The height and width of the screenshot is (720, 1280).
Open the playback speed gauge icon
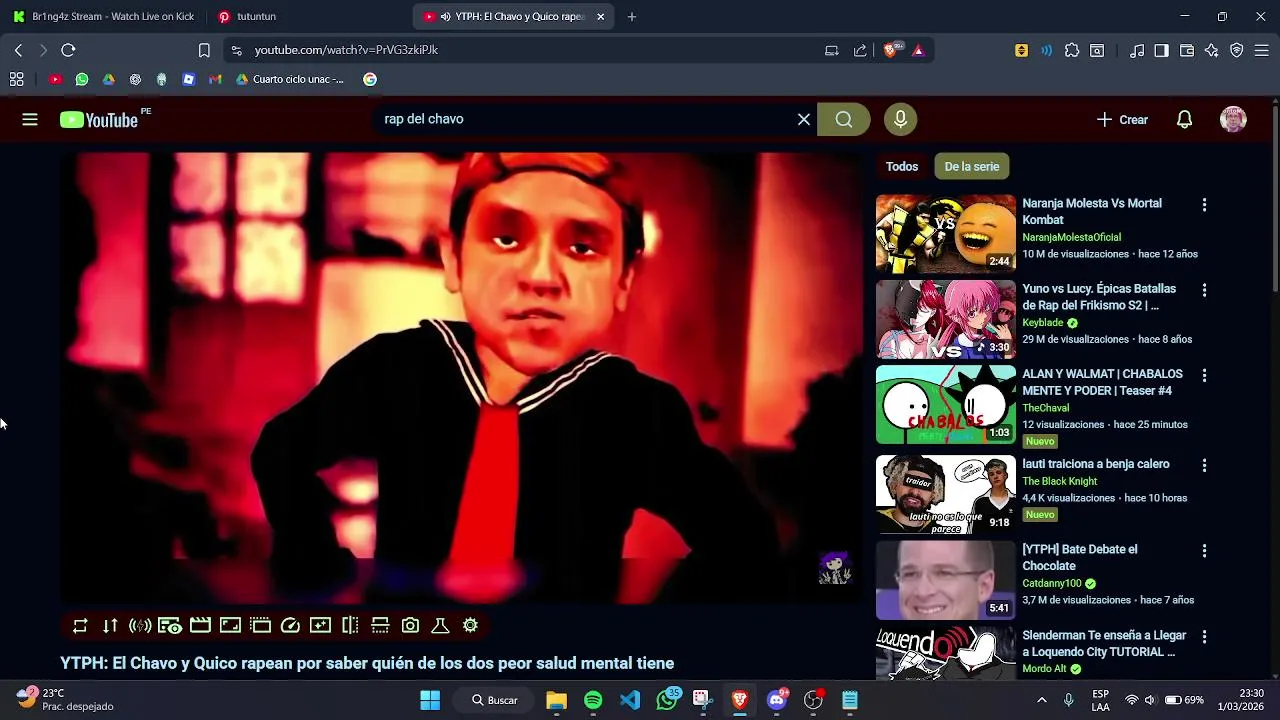pyautogui.click(x=290, y=626)
